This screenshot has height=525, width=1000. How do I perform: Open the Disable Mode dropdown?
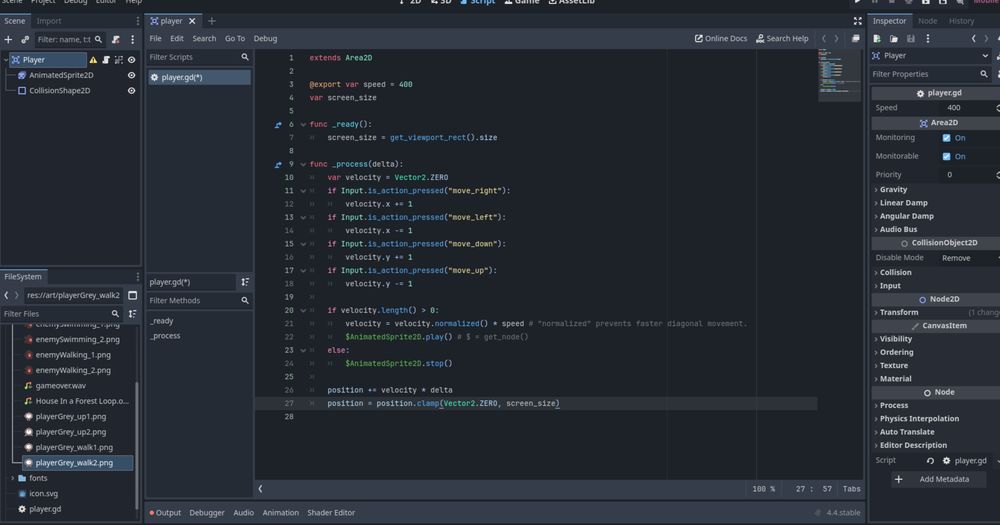click(967, 258)
